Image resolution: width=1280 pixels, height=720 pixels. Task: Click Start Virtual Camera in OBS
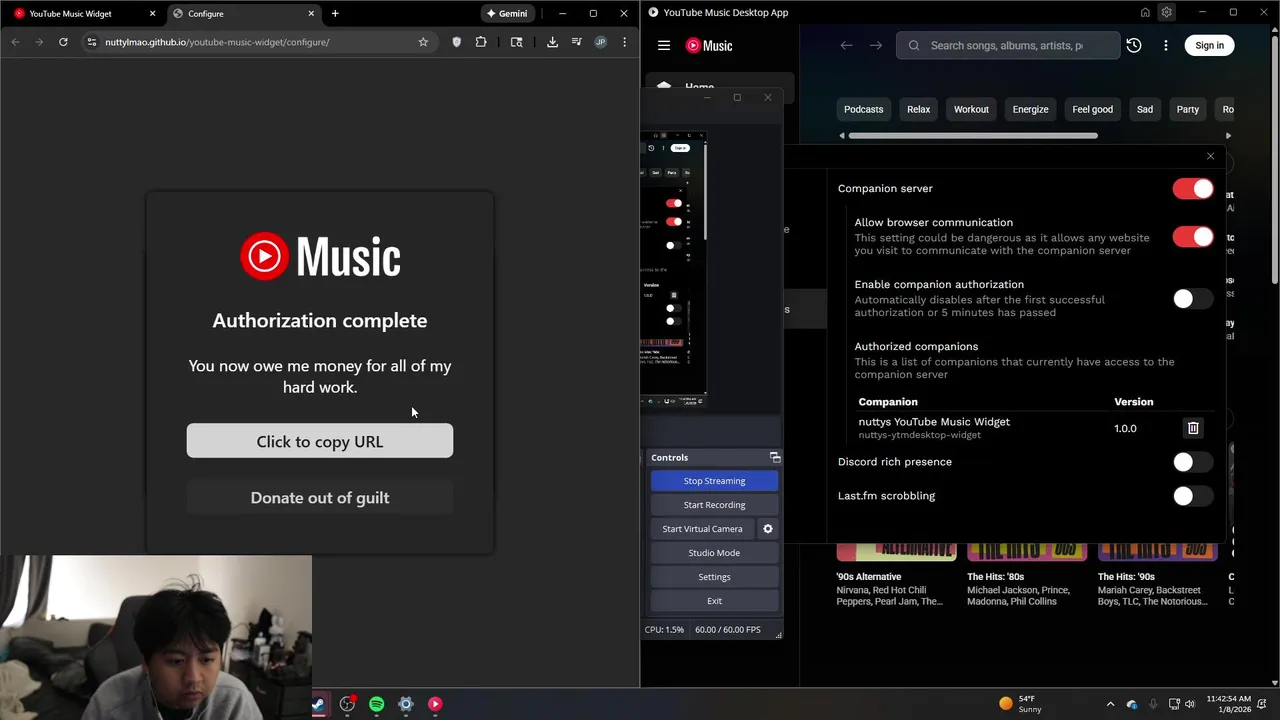coord(702,529)
